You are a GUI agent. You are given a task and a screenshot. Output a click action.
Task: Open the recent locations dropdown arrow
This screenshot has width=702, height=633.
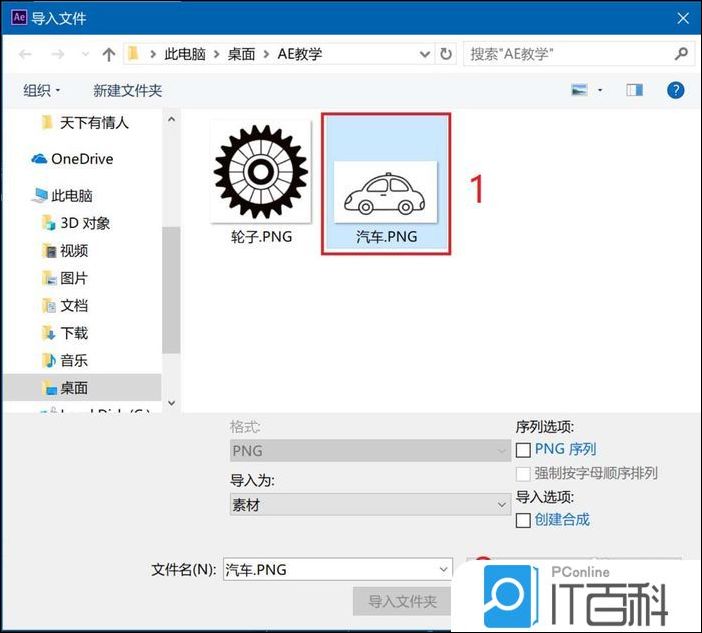tap(85, 55)
